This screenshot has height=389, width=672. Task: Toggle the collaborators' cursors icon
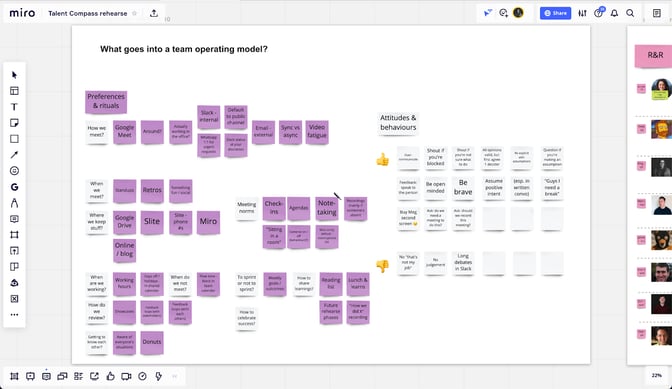coord(488,13)
